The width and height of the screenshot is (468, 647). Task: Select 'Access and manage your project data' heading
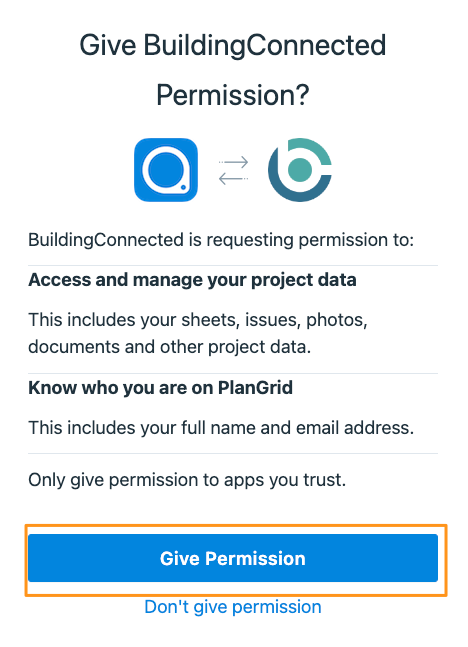pos(192,280)
